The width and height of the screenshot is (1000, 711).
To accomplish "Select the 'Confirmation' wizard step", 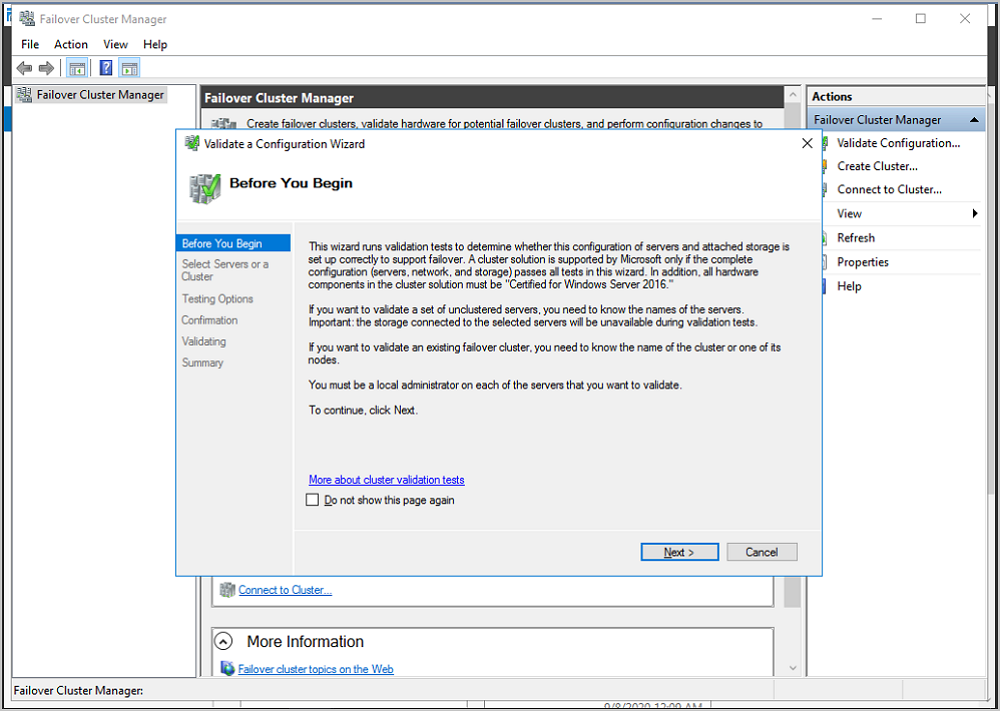I will coord(209,320).
